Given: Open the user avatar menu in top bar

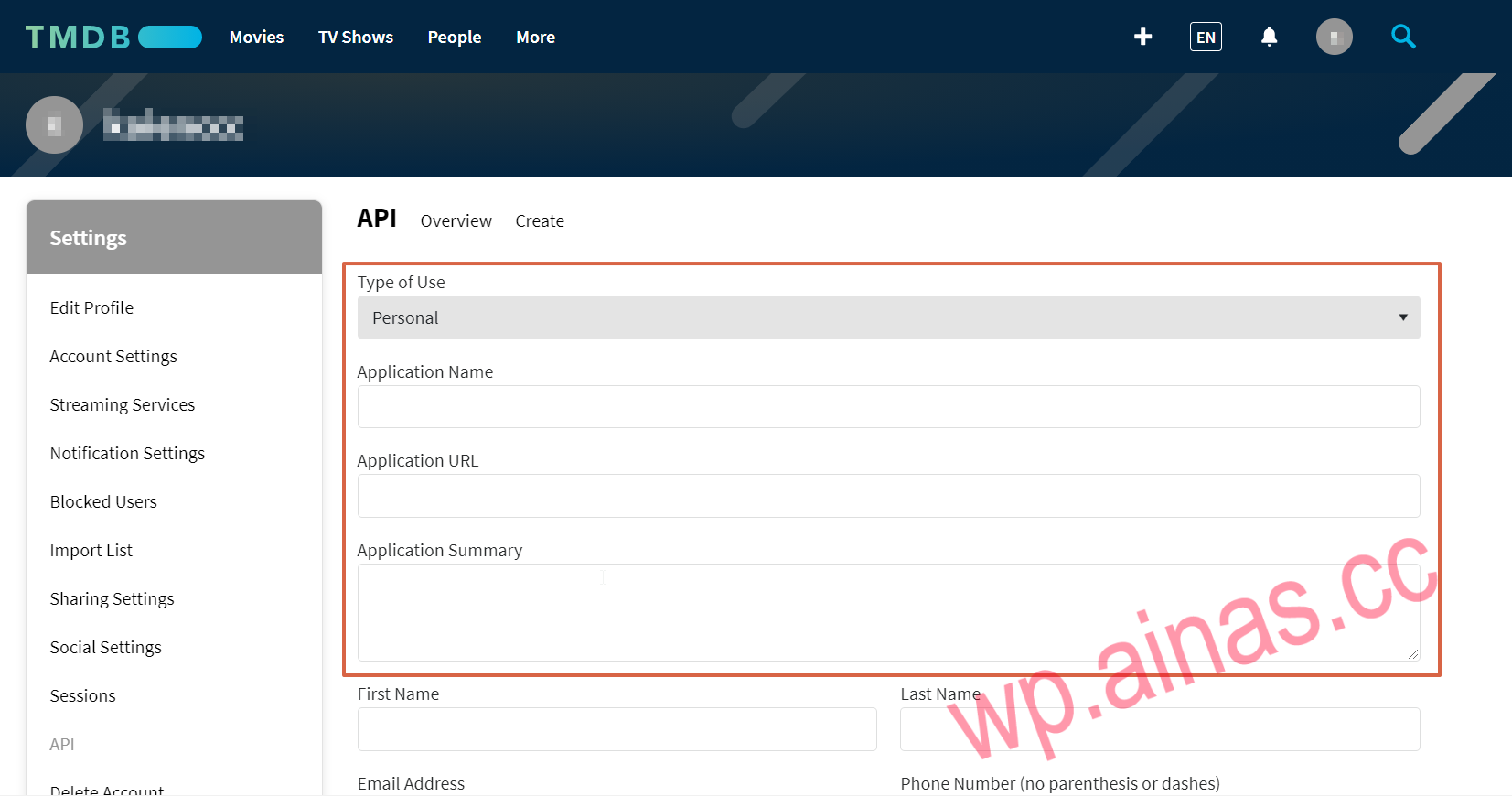Looking at the screenshot, I should (1334, 37).
